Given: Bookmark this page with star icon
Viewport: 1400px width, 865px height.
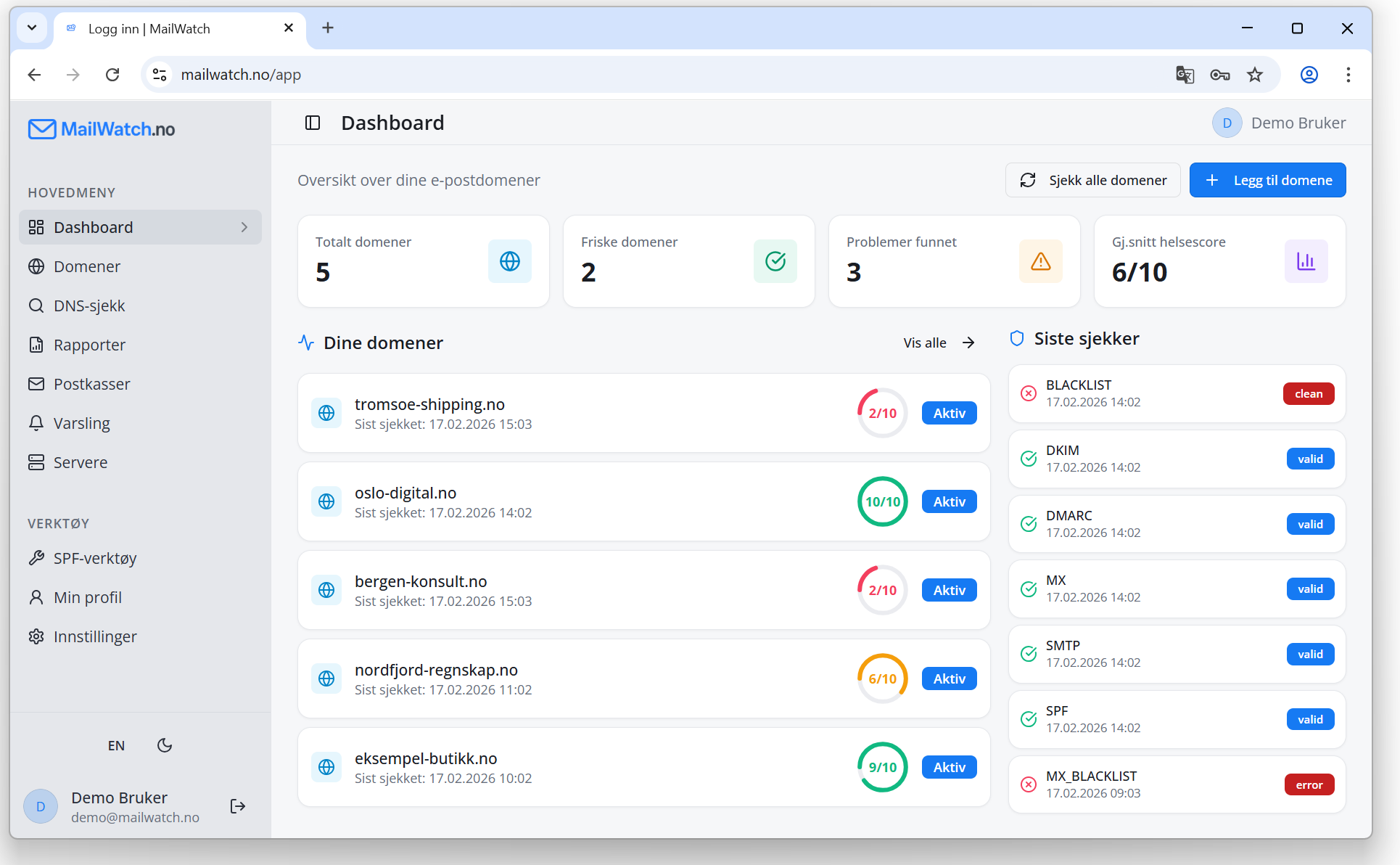Looking at the screenshot, I should (x=1255, y=75).
